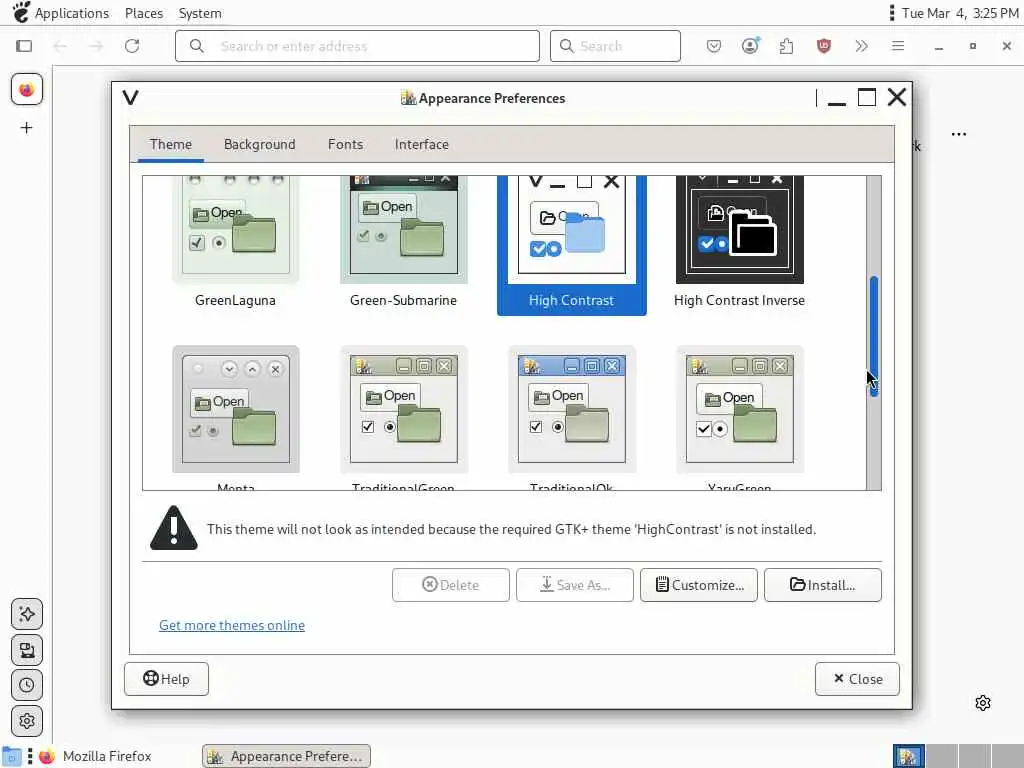Viewport: 1024px width, 768px height.
Task: Select the Green-Submarine theme
Action: 404,244
